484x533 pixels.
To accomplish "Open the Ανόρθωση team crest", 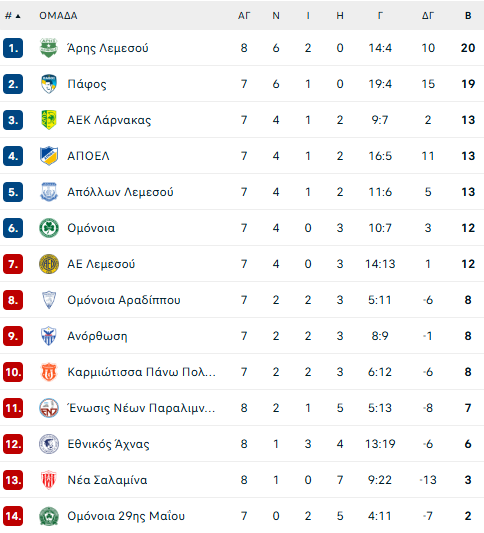I will 49,336.
